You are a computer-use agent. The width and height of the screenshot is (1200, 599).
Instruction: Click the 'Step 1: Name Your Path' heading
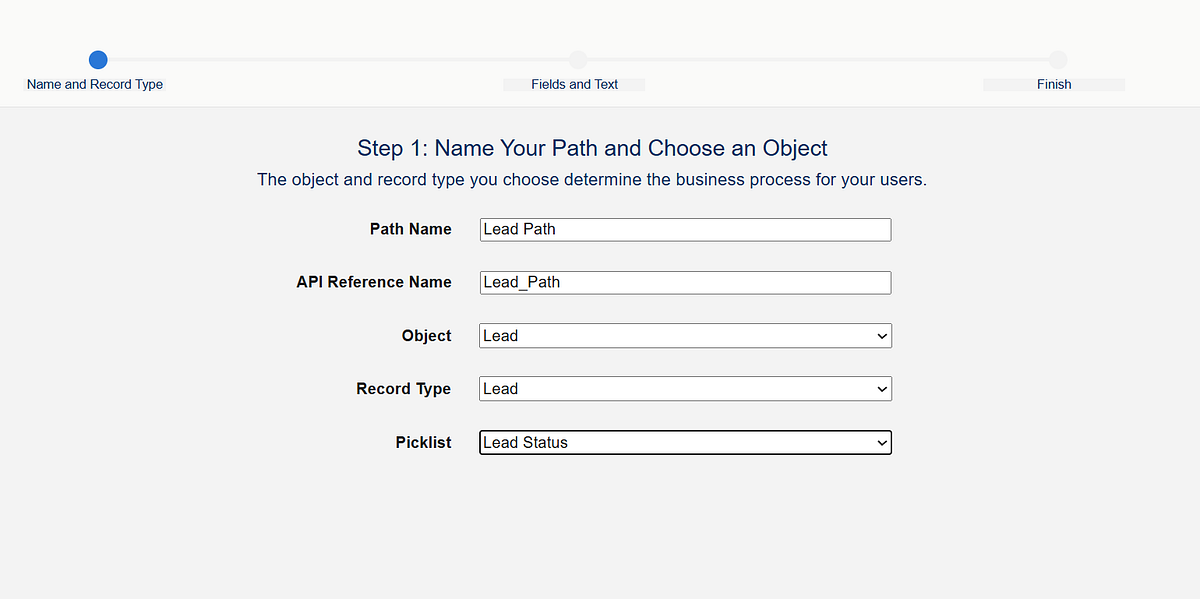coord(592,149)
